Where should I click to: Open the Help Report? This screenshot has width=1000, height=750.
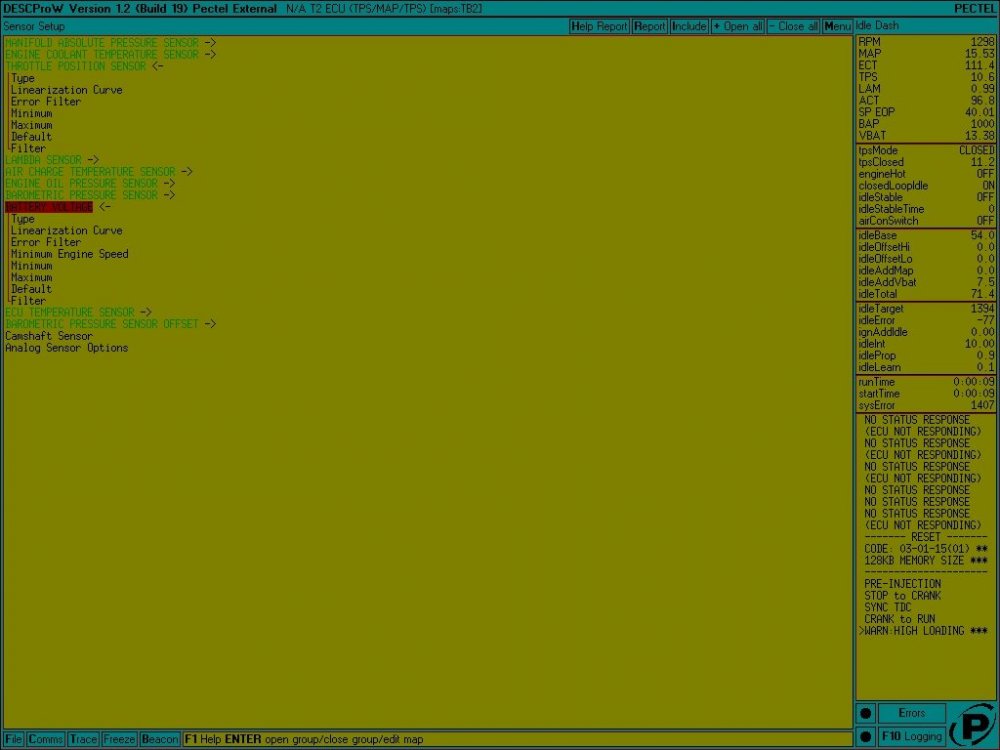[599, 26]
